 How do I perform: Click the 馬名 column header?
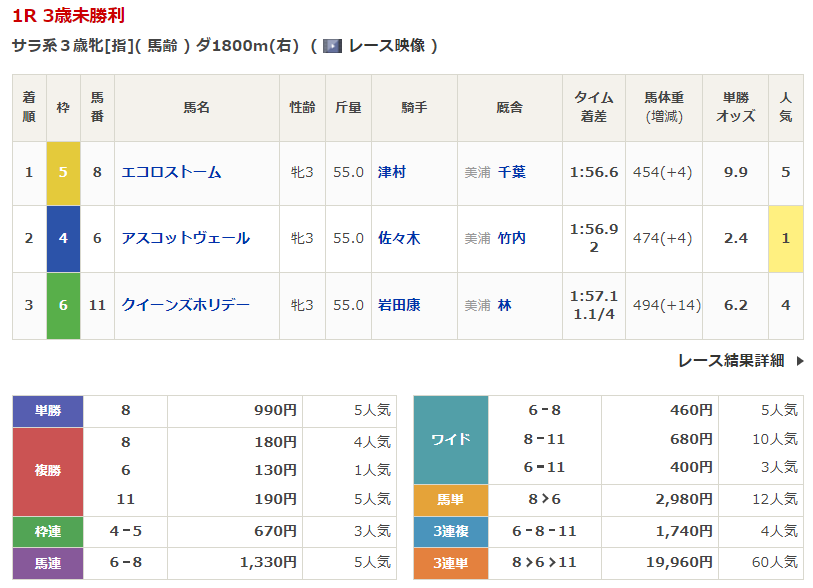click(x=196, y=107)
